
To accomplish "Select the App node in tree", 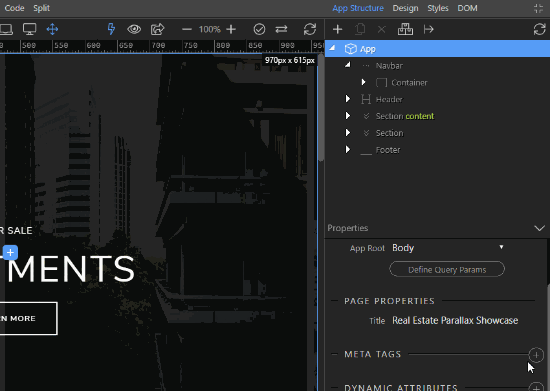I will pos(437,49).
